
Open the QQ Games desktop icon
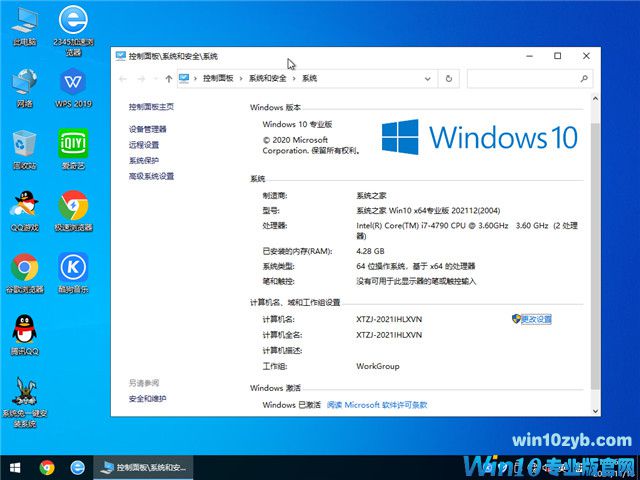[x=24, y=211]
